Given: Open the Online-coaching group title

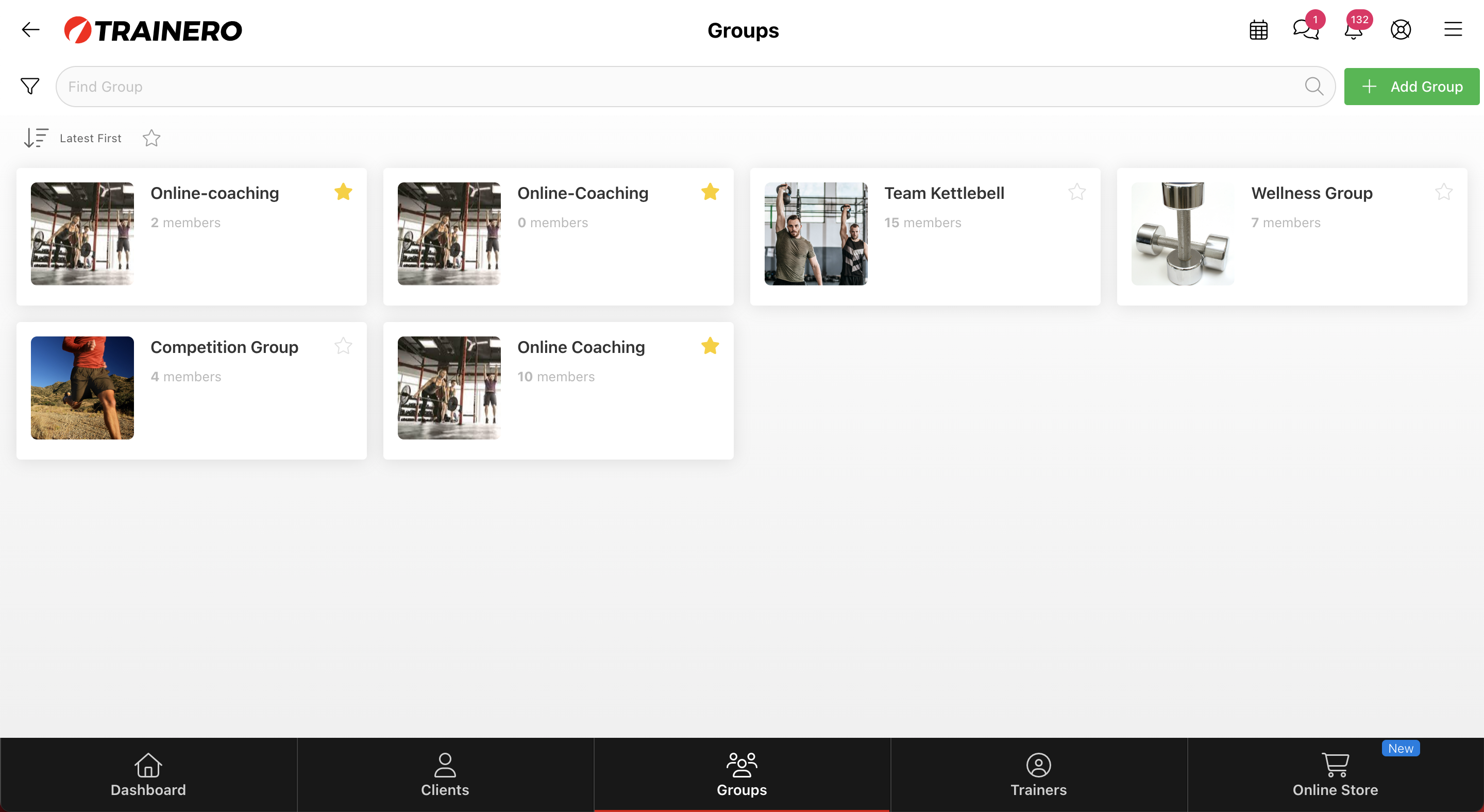Looking at the screenshot, I should coord(215,194).
